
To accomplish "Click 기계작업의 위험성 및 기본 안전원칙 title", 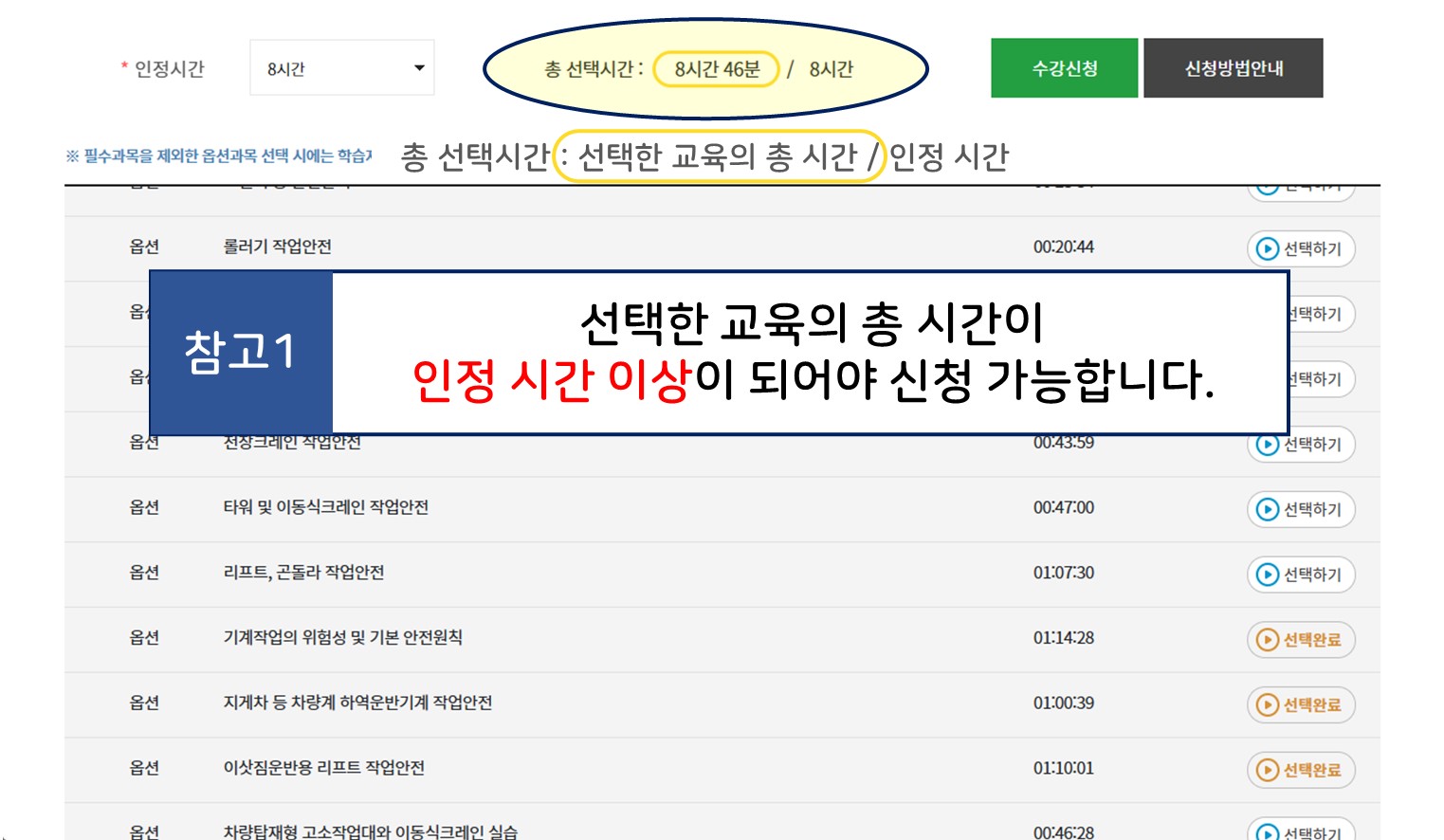I will coord(342,637).
